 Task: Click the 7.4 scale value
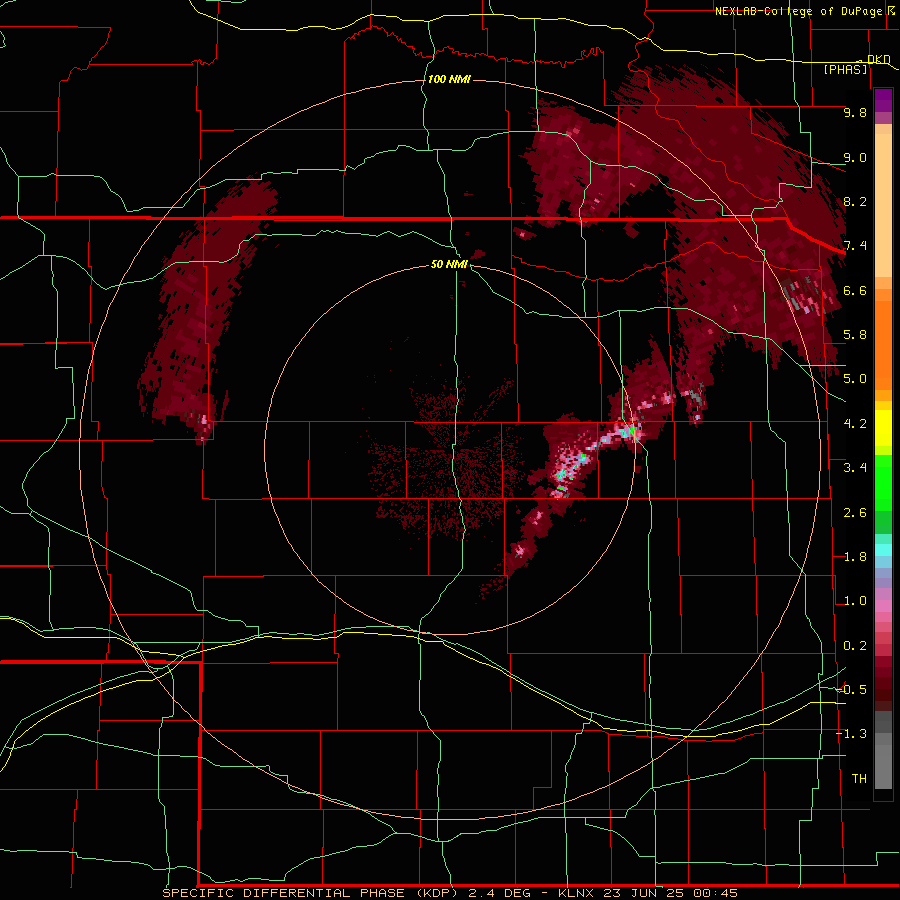pyautogui.click(x=855, y=246)
